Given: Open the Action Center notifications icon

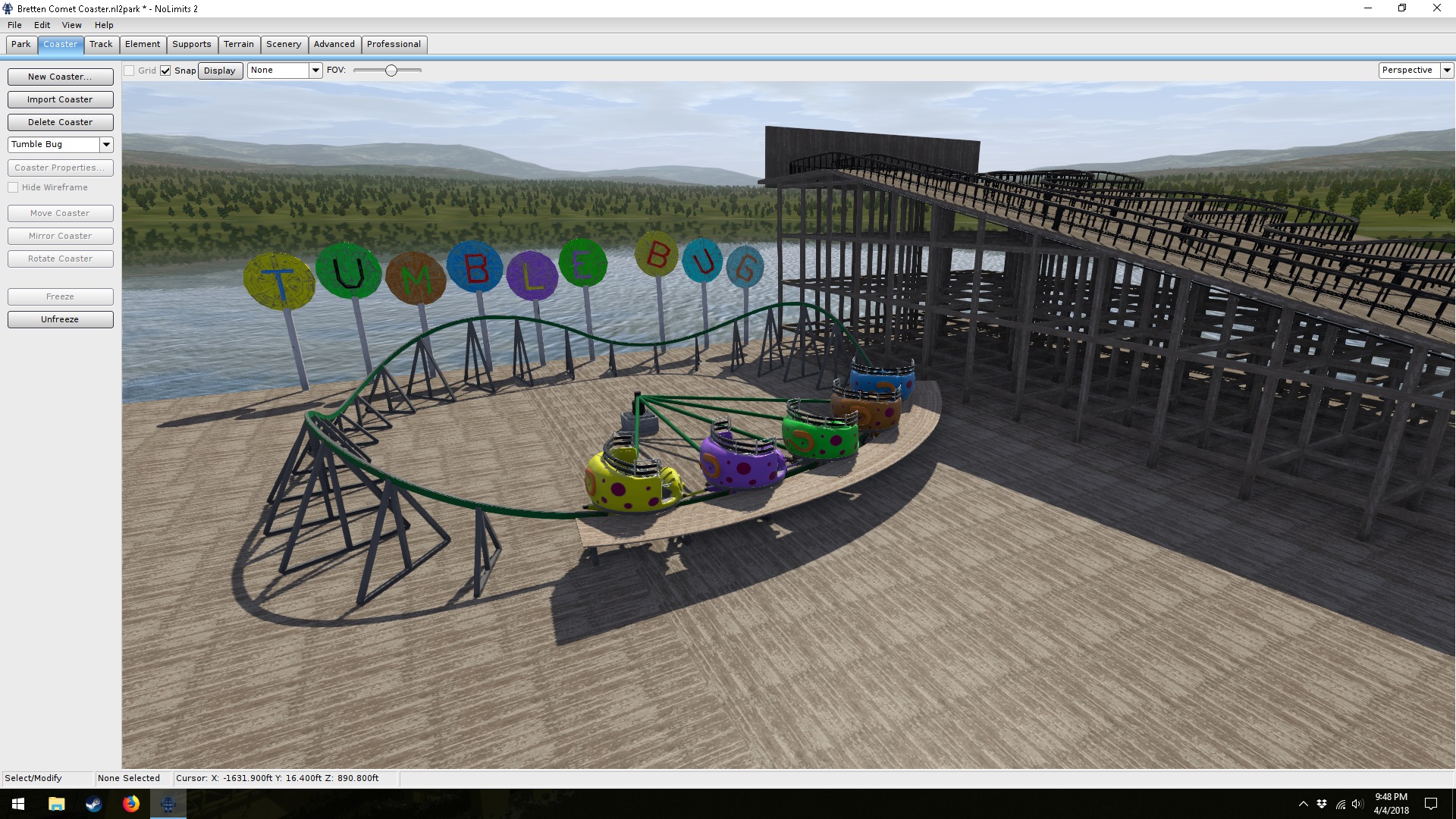Looking at the screenshot, I should click(1431, 804).
